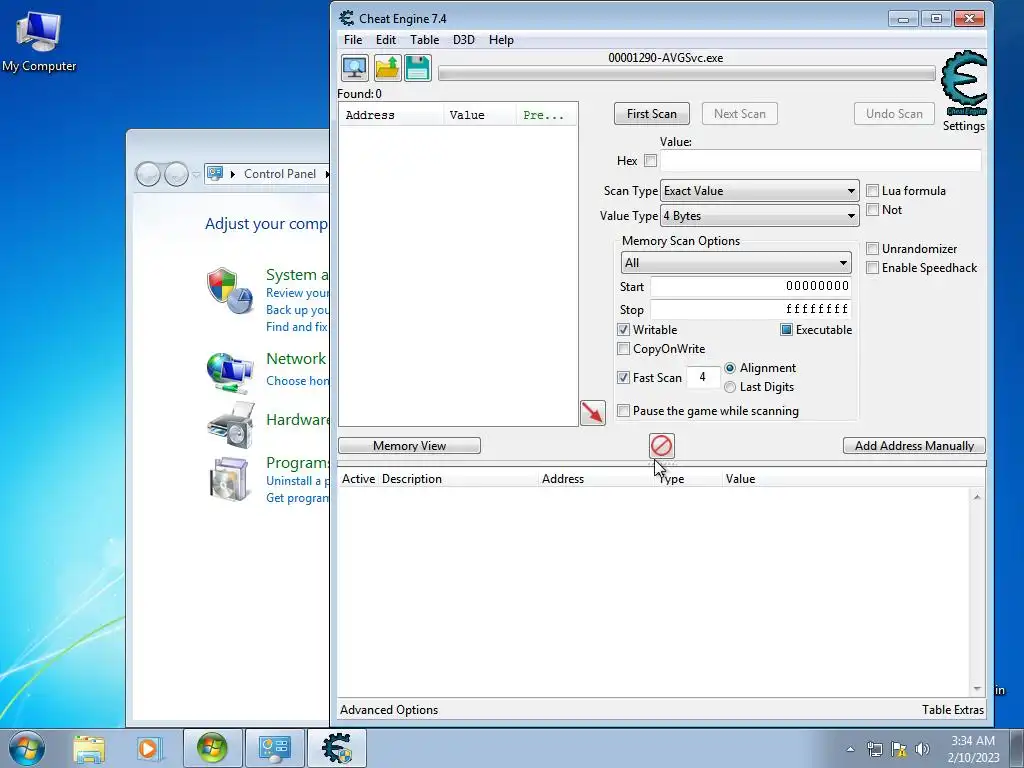Click Cheat Engine taskbar icon
The image size is (1024, 768).
coord(337,748)
